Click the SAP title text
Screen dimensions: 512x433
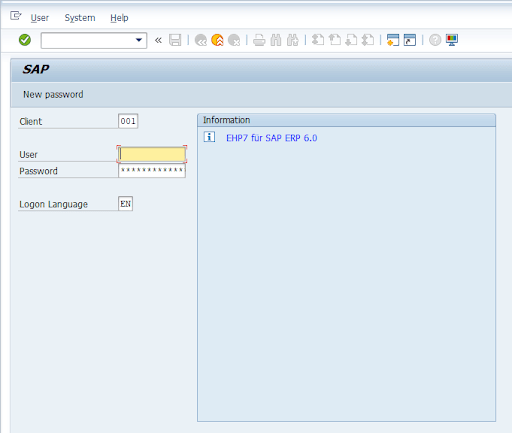(36, 69)
